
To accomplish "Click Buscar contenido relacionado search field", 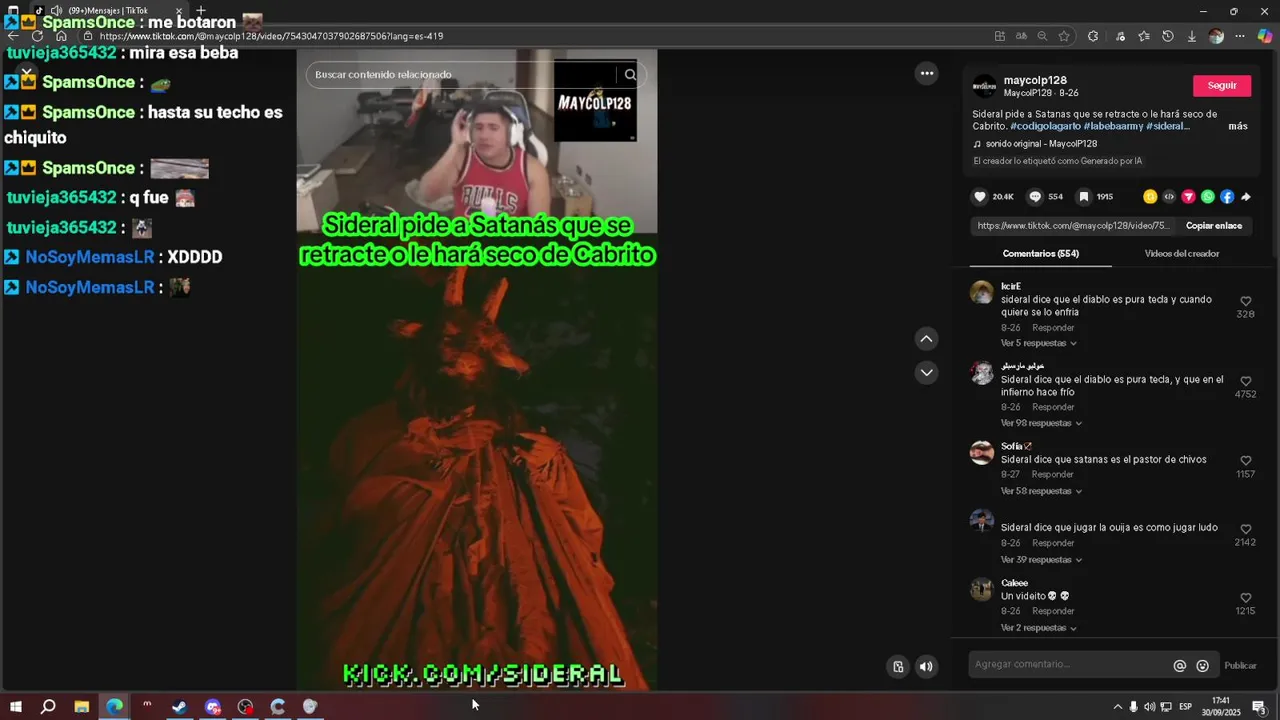I will 462,74.
